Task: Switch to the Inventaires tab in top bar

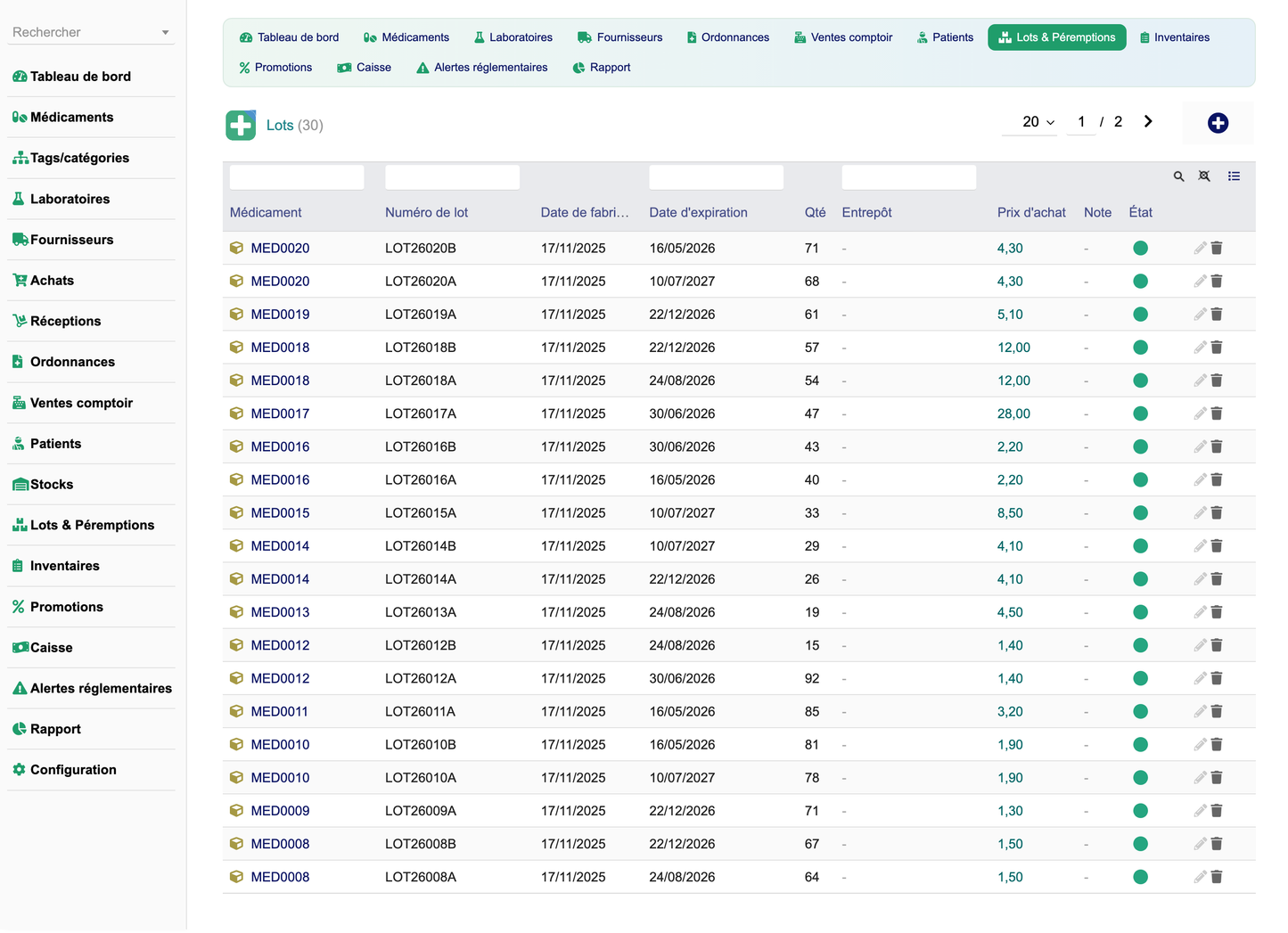Action: (1174, 37)
